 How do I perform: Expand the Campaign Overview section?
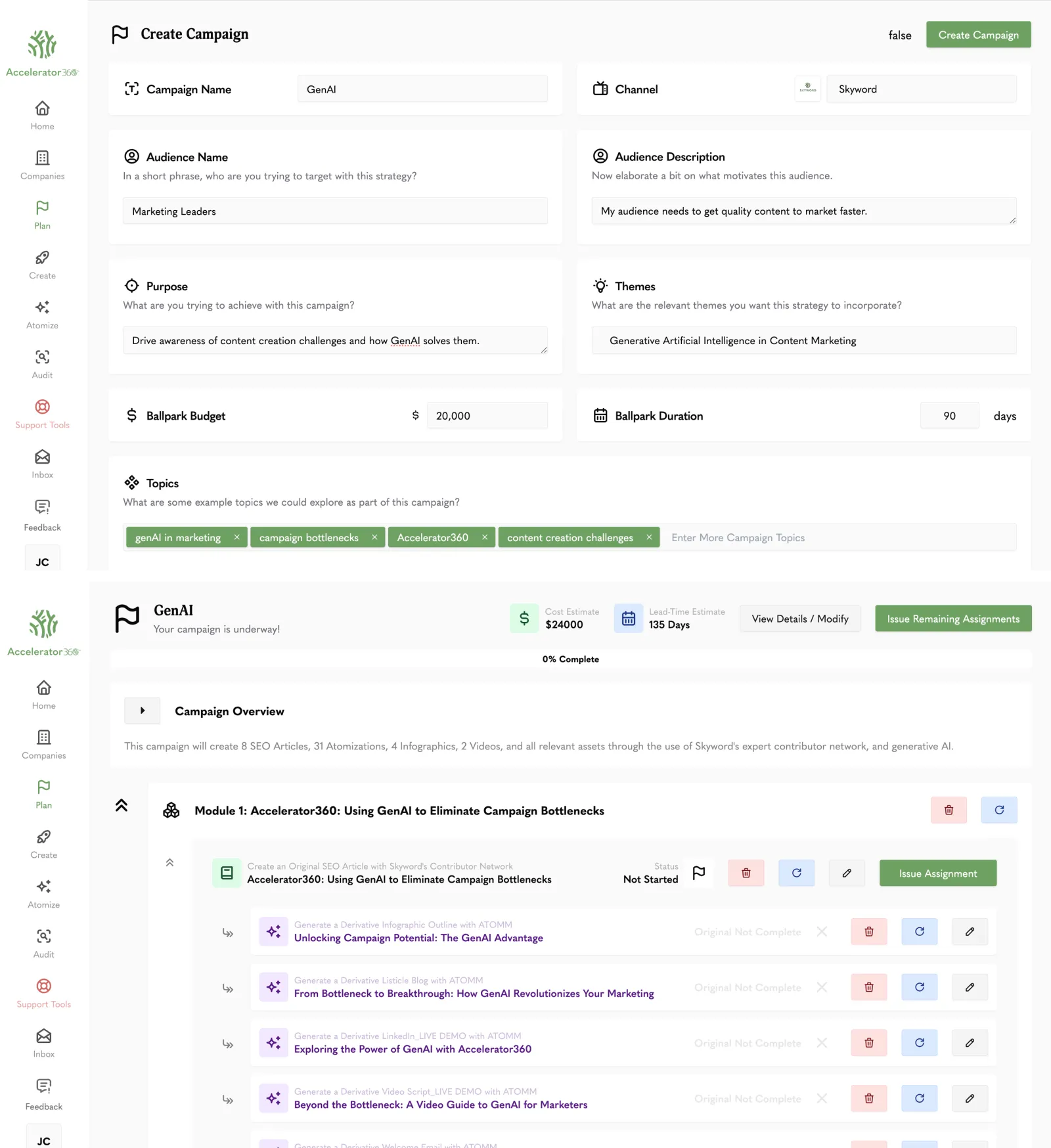coord(143,711)
